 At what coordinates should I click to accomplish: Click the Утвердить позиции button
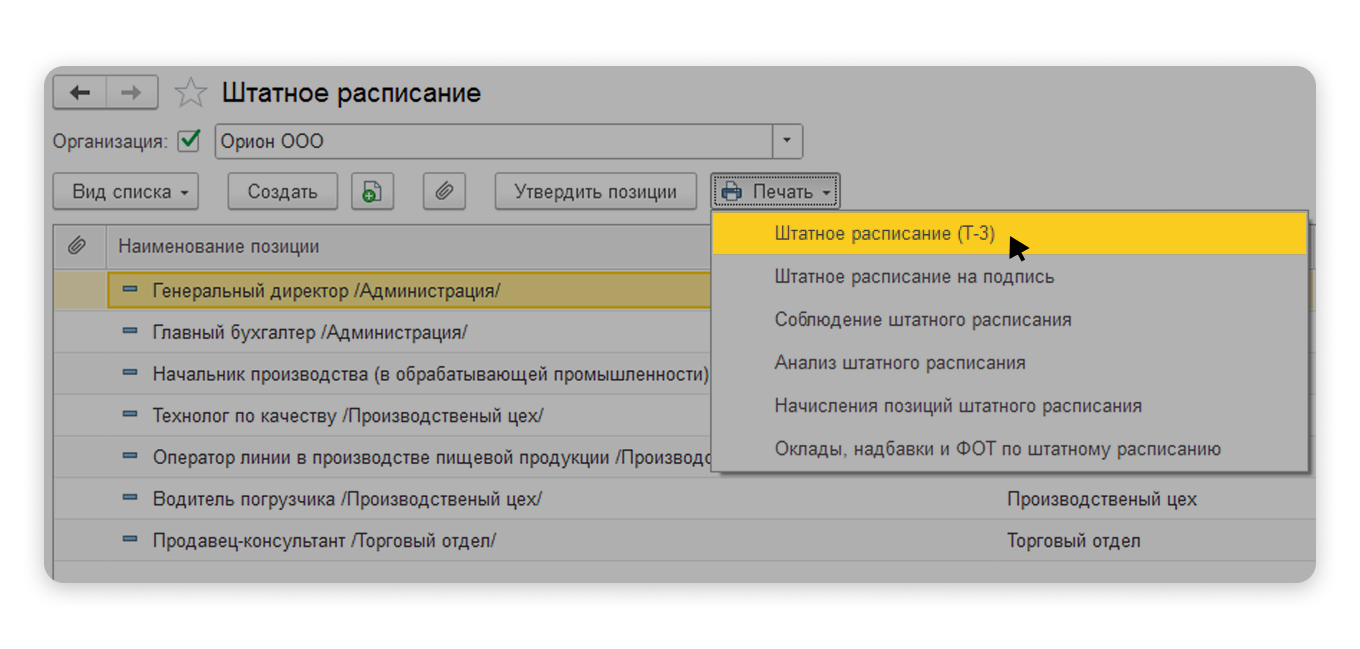point(596,192)
